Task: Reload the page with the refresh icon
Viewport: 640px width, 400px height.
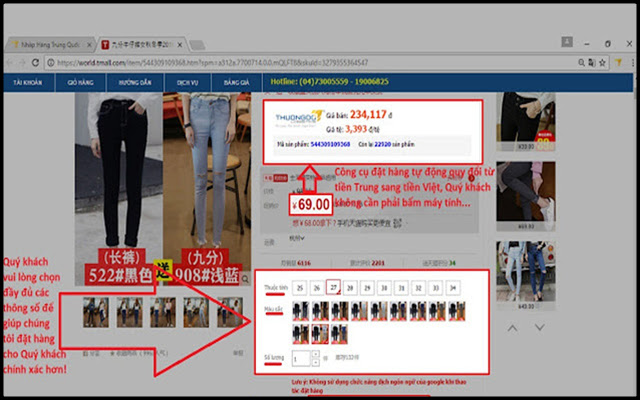Action: pyautogui.click(x=35, y=62)
